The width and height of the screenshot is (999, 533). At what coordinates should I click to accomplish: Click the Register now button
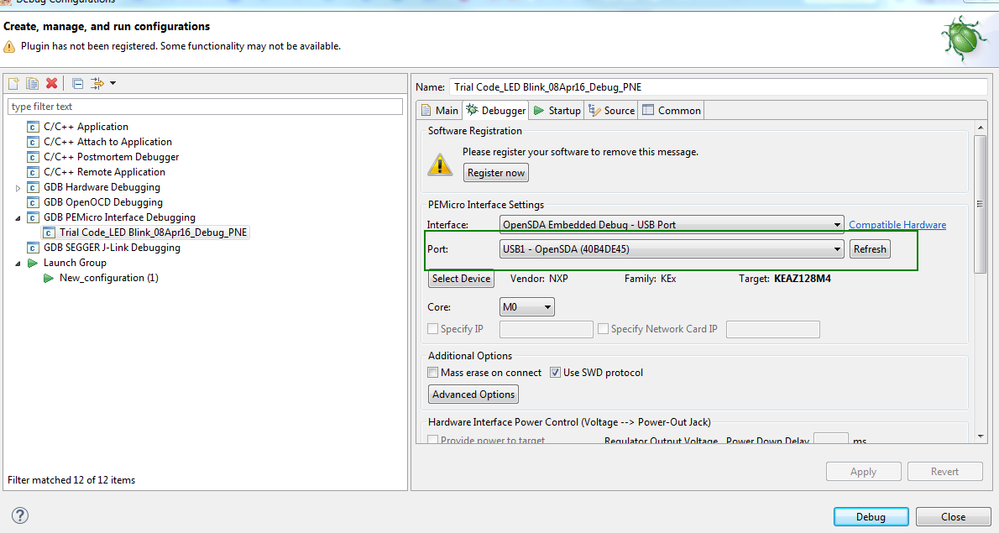point(496,173)
